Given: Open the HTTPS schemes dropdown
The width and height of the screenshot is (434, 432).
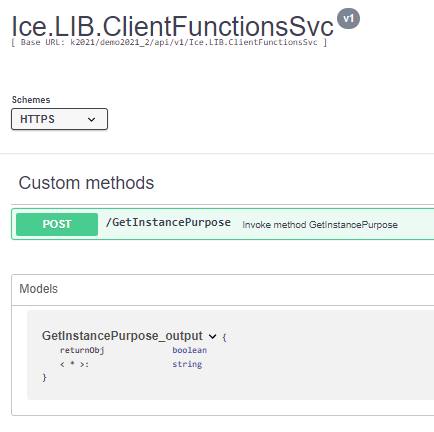Looking at the screenshot, I should pos(59,119).
